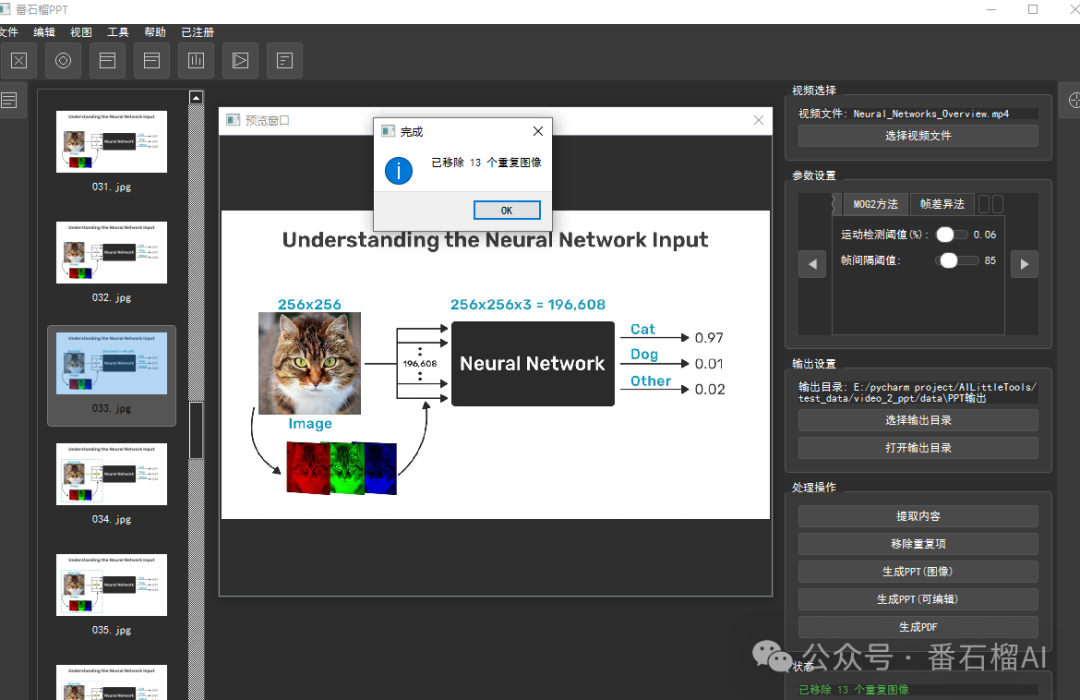Click the Neural_Networks_Overview.mp4 file name
Screen dimensions: 1080x700
point(931,114)
